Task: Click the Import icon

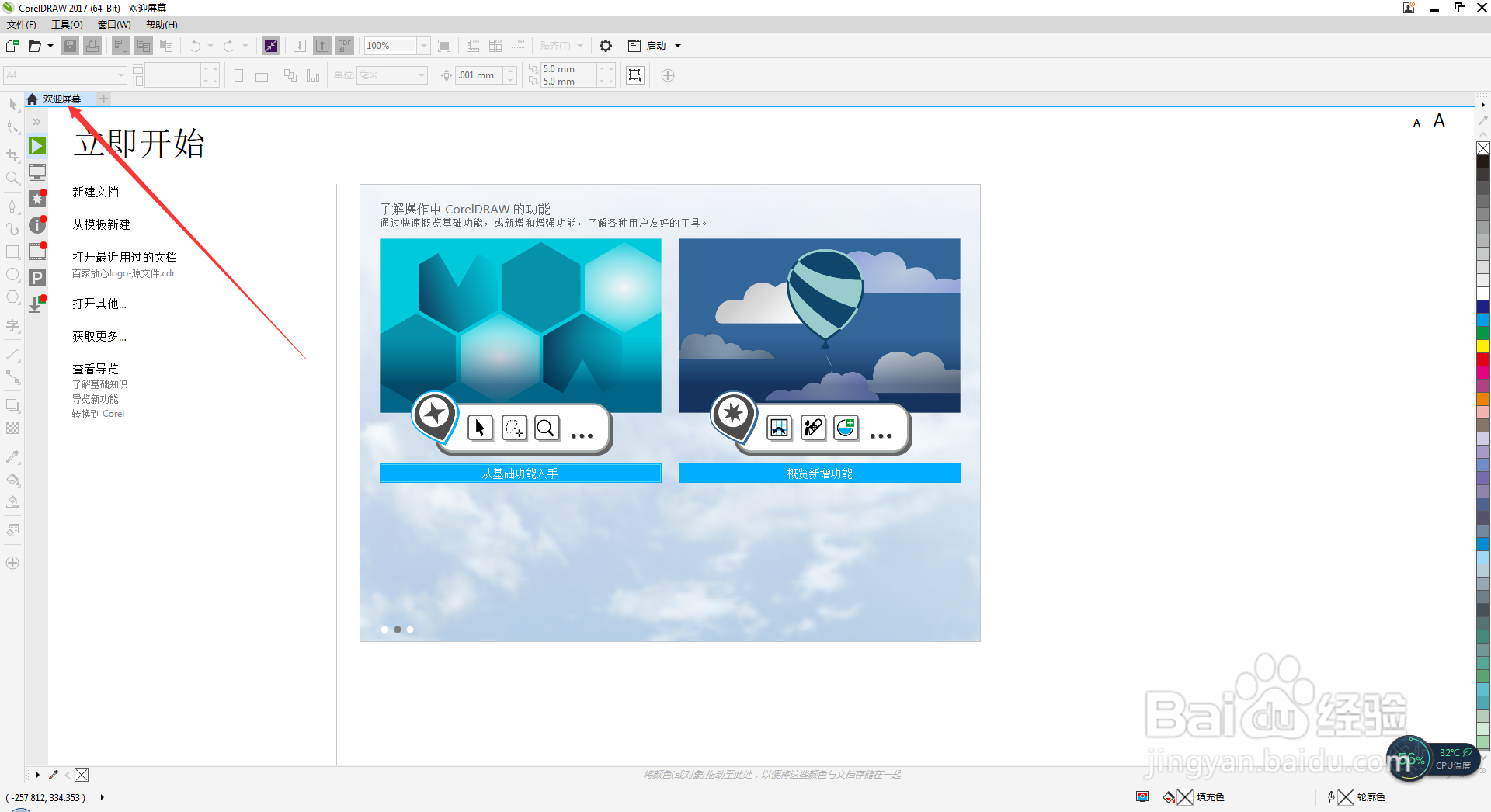Action: click(x=300, y=46)
